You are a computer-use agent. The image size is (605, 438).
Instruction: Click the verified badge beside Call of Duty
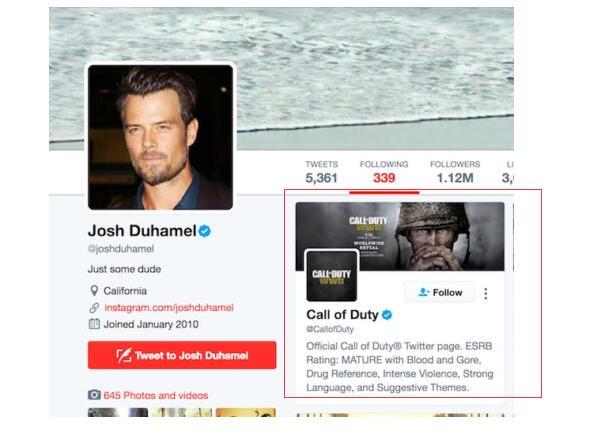pyautogui.click(x=387, y=315)
